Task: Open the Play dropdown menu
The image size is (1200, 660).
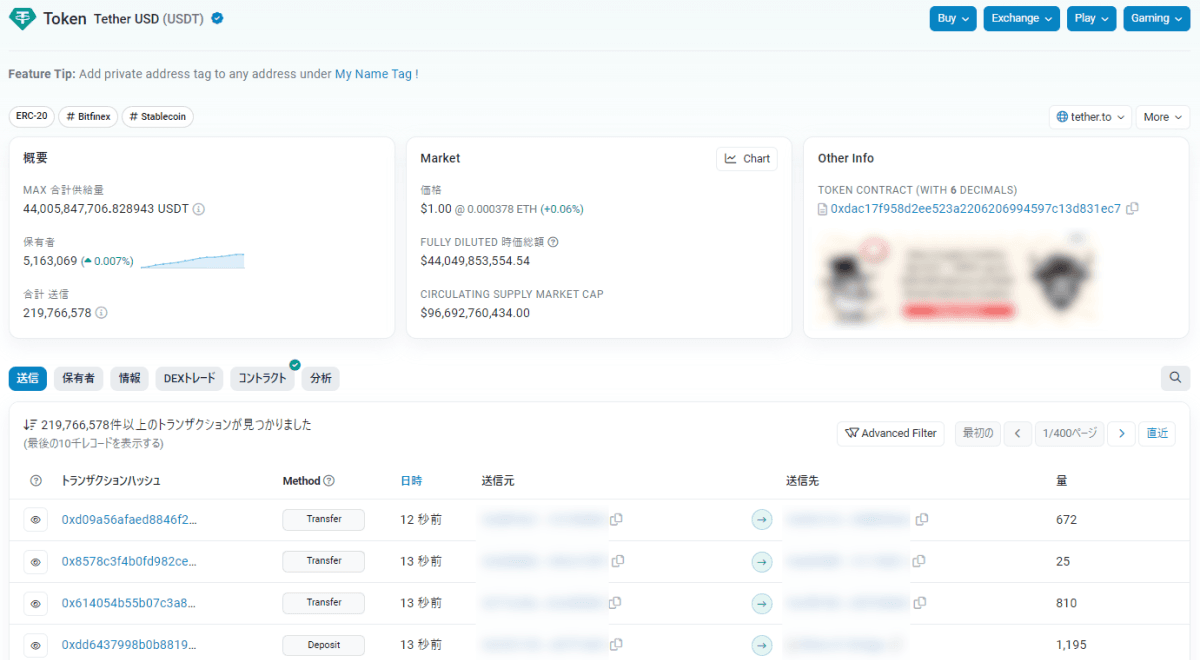Action: (1091, 18)
